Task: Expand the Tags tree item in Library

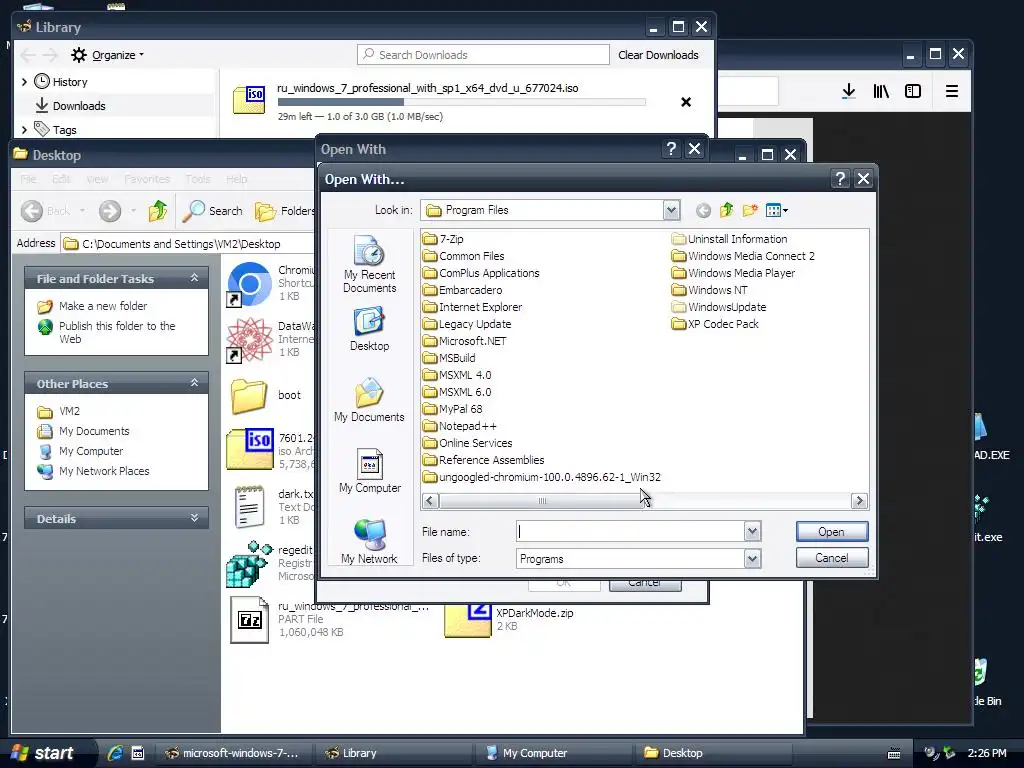Action: pos(24,130)
